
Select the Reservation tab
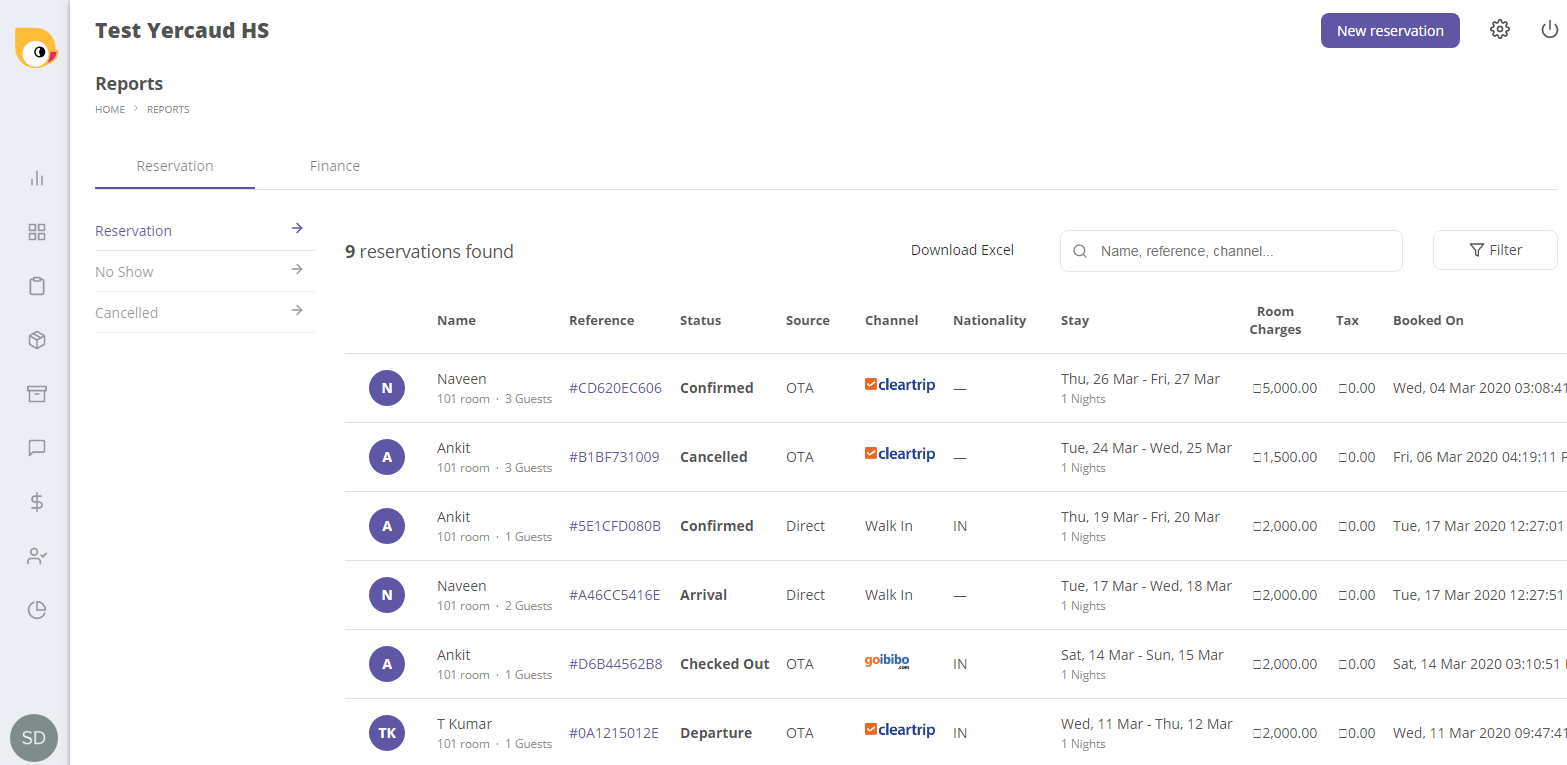pyautogui.click(x=175, y=166)
